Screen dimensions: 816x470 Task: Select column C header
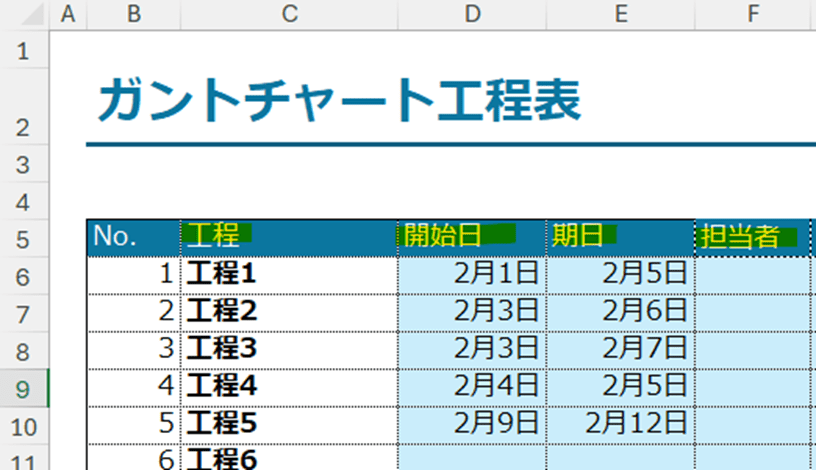point(289,14)
